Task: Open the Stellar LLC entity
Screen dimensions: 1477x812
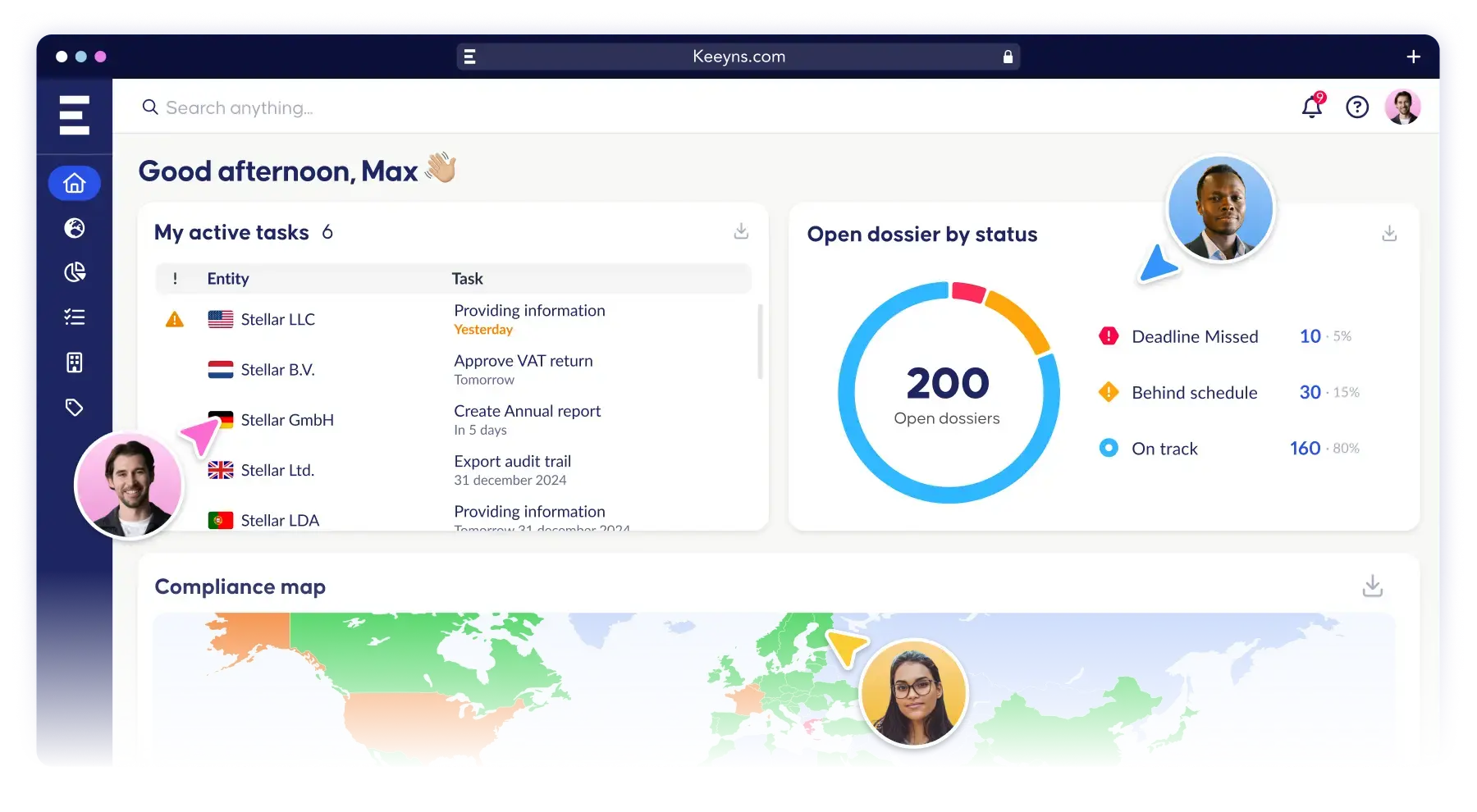Action: tap(277, 319)
